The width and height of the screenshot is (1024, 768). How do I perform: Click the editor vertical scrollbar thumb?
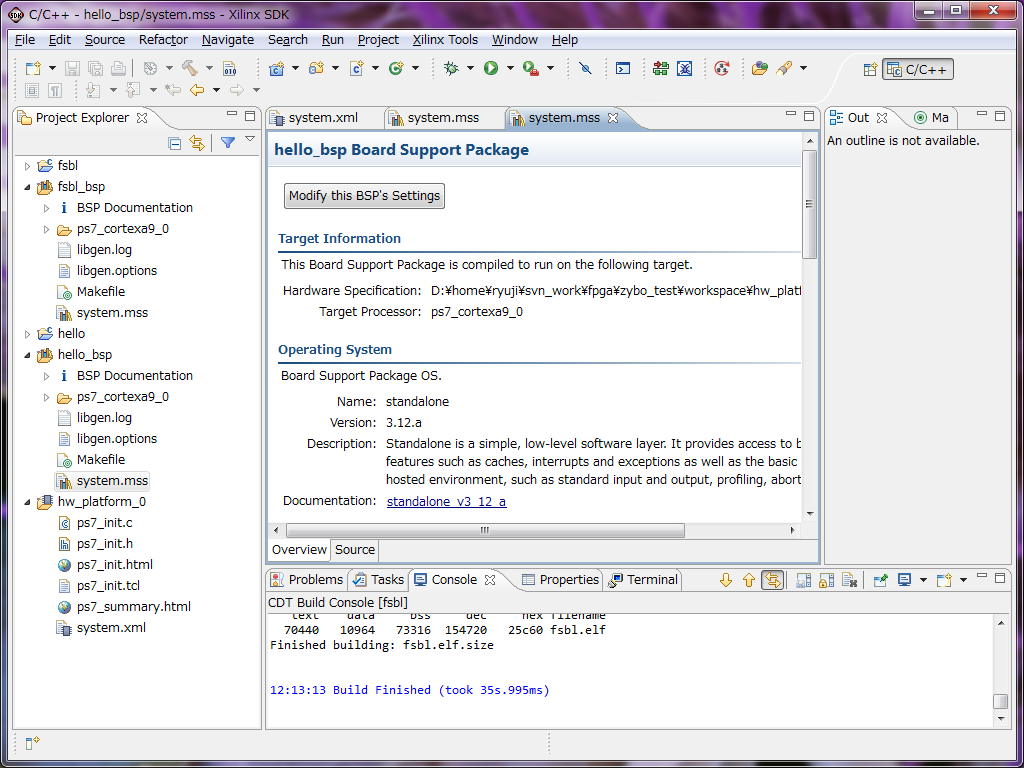(809, 204)
